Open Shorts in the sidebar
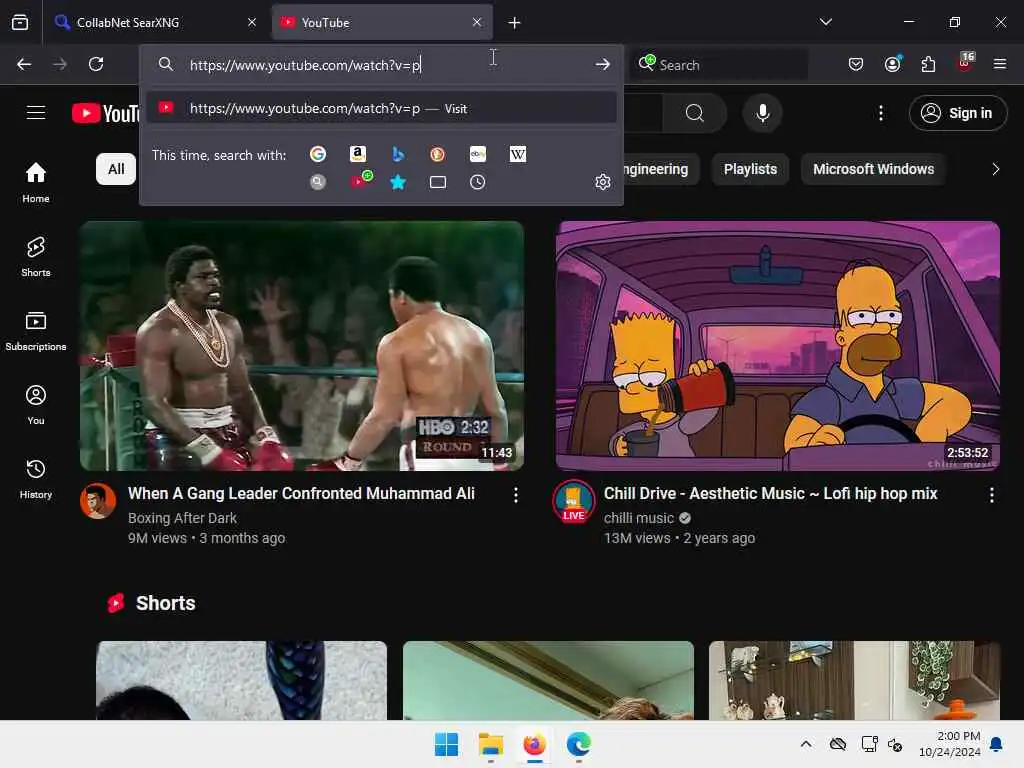 click(36, 257)
